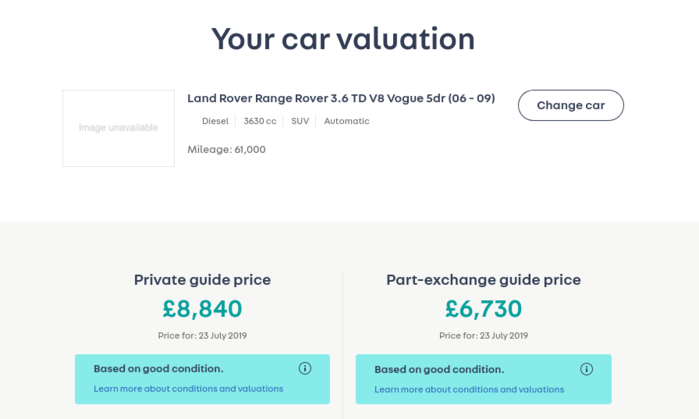Click the Diesel fuel type label
Viewport: 699px width, 419px height.
[x=215, y=121]
